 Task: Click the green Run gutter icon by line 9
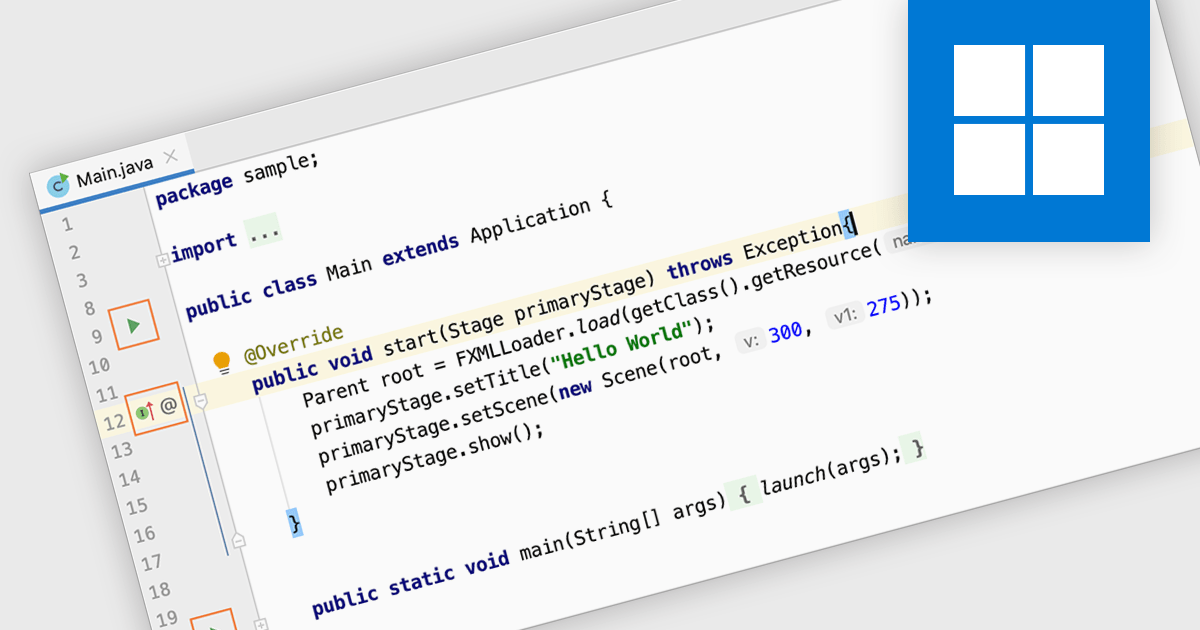(135, 325)
